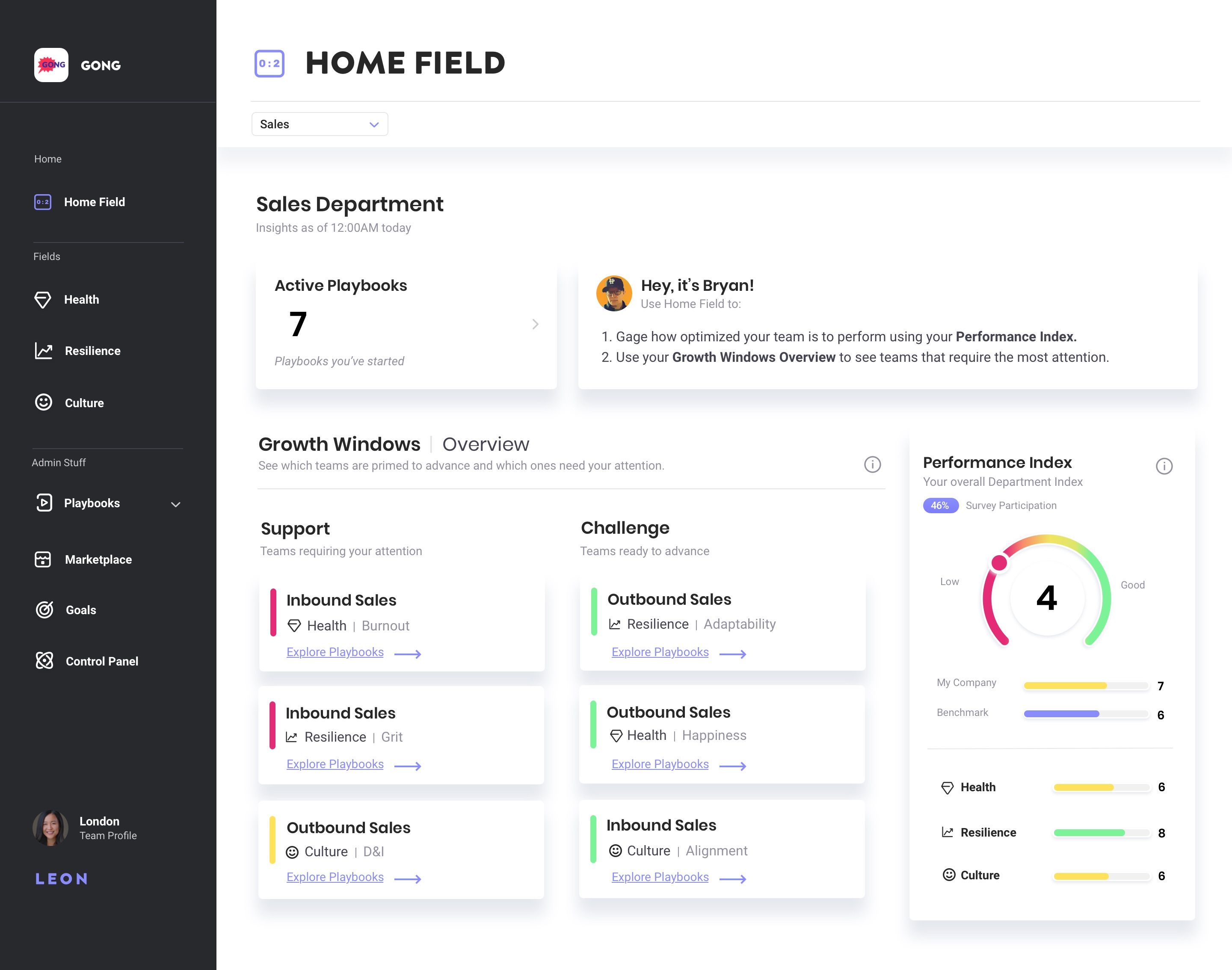This screenshot has width=1232, height=970.
Task: Click the Gong logo icon
Action: 51,65
